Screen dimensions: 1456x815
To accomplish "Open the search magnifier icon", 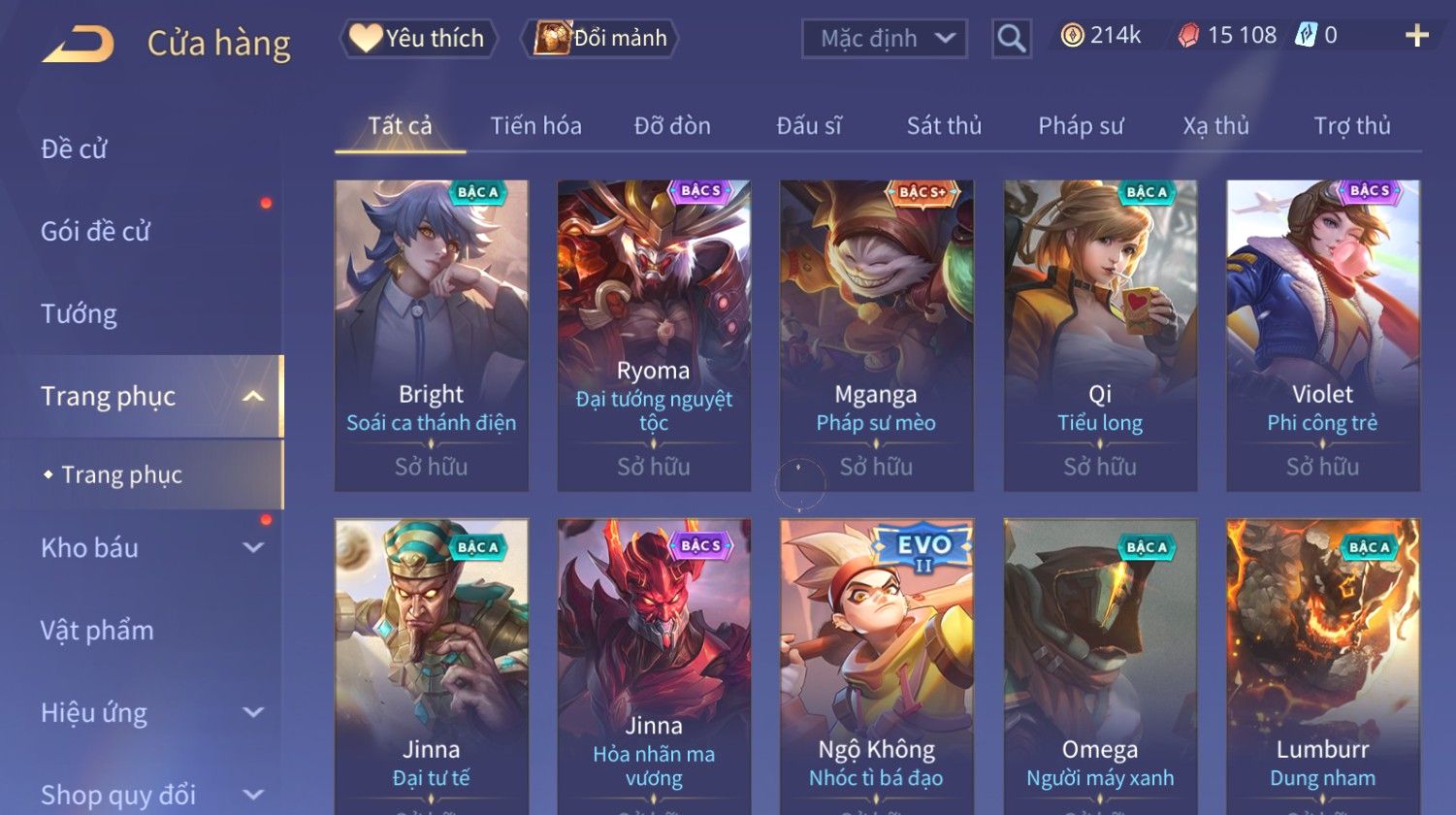I will (1011, 39).
